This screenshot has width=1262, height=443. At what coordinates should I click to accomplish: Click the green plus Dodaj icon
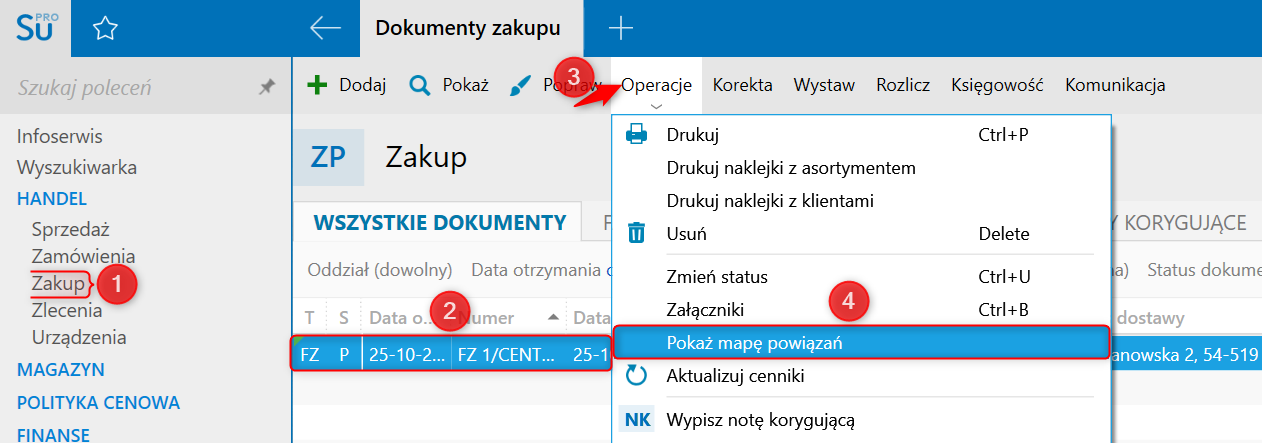tap(317, 85)
